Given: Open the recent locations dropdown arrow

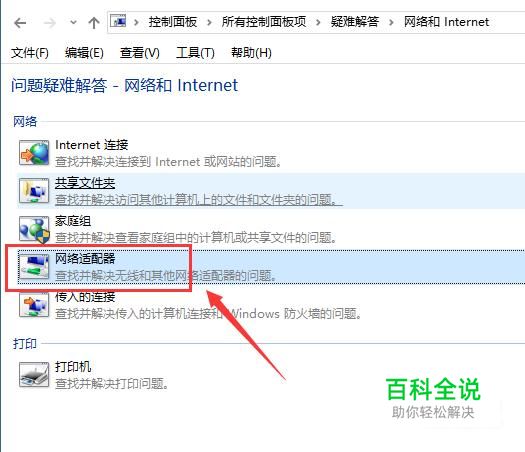Looking at the screenshot, I should coord(73,23).
